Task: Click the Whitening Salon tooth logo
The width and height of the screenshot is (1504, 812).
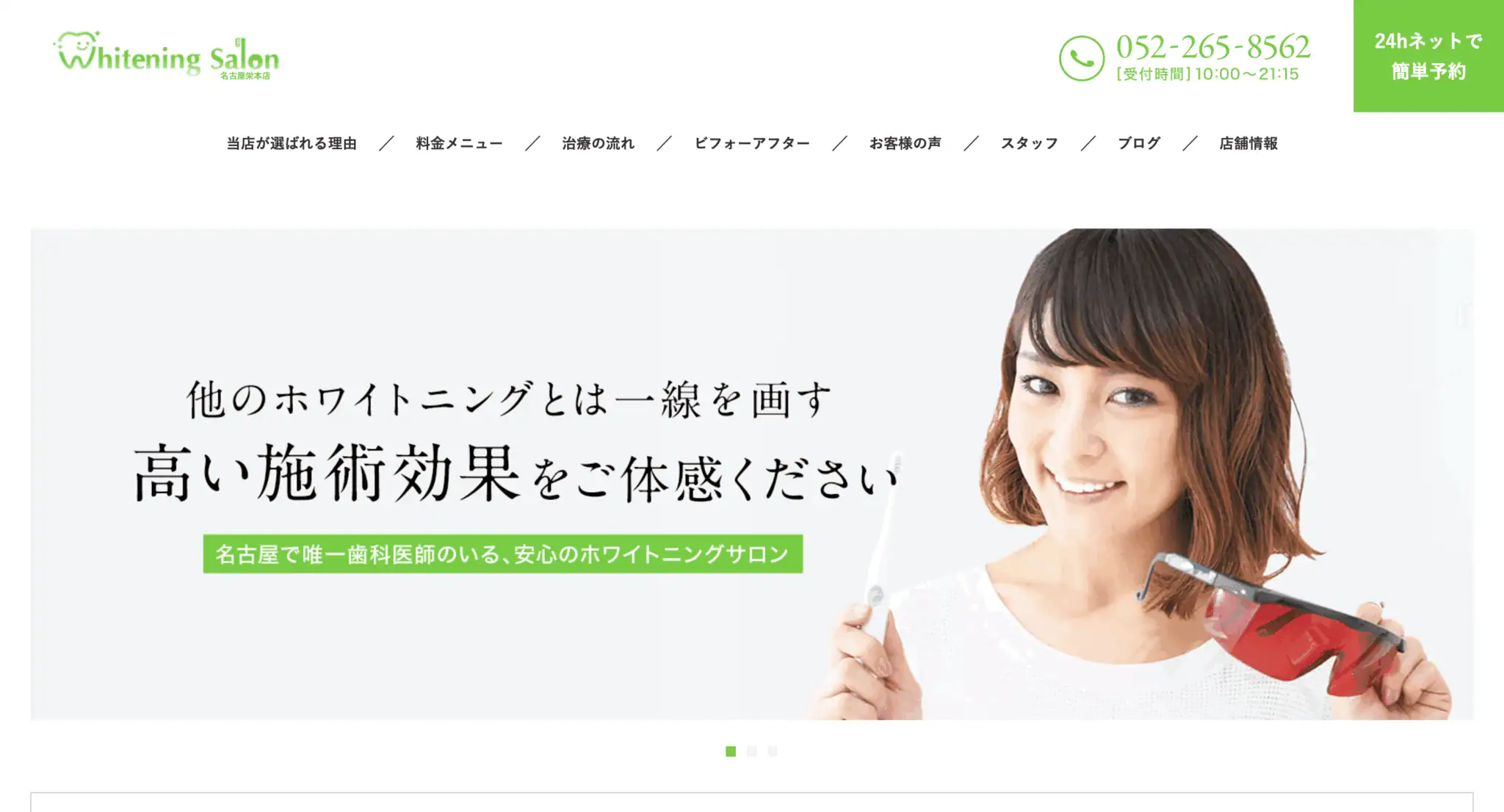Action: tap(167, 54)
